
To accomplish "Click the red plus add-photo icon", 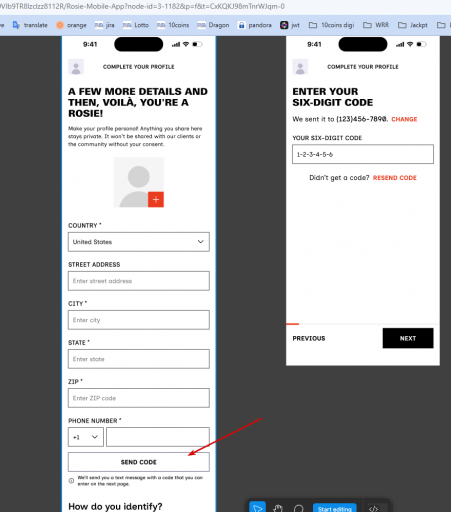I will click(156, 199).
